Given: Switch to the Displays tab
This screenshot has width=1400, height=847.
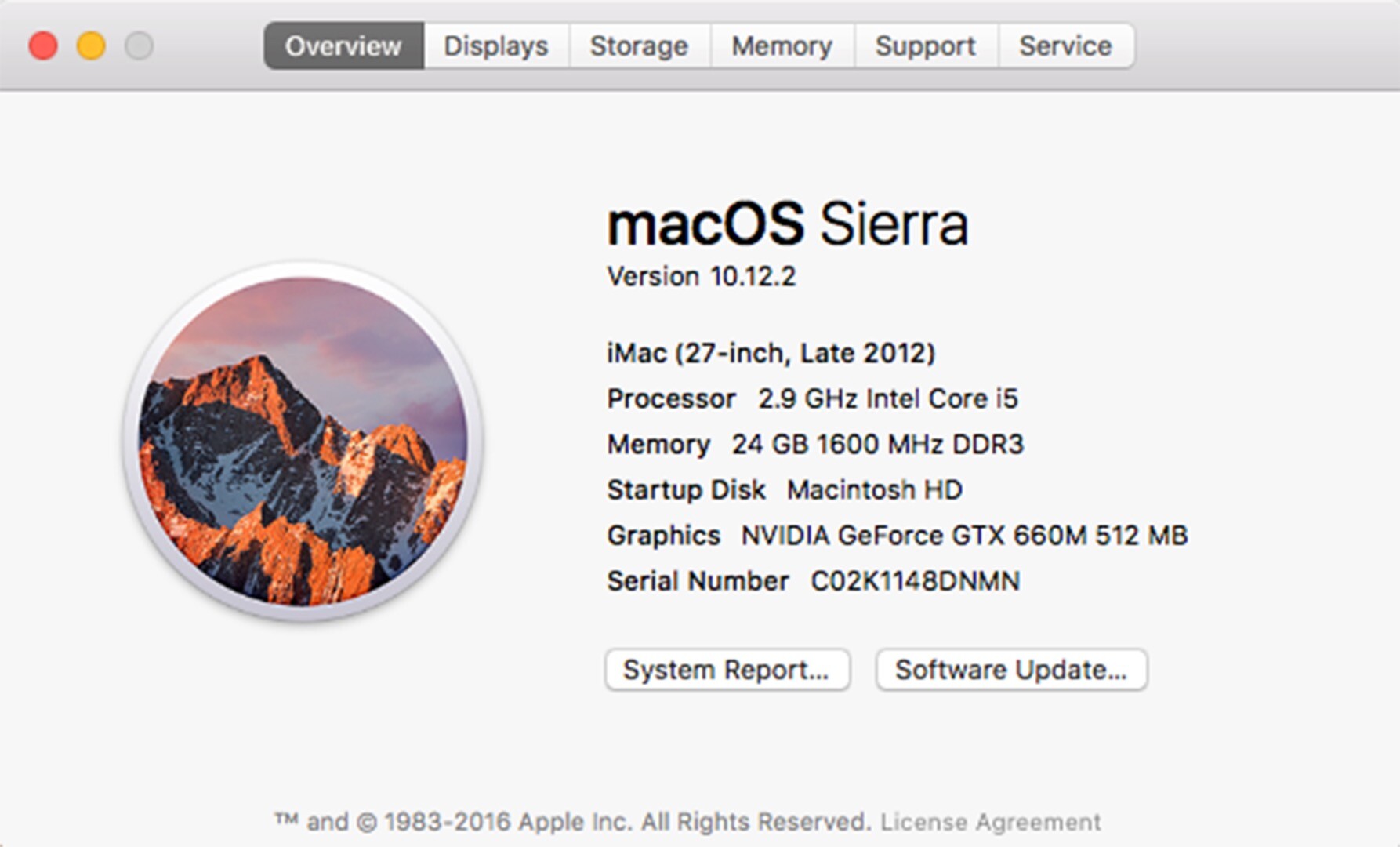Looking at the screenshot, I should point(495,45).
